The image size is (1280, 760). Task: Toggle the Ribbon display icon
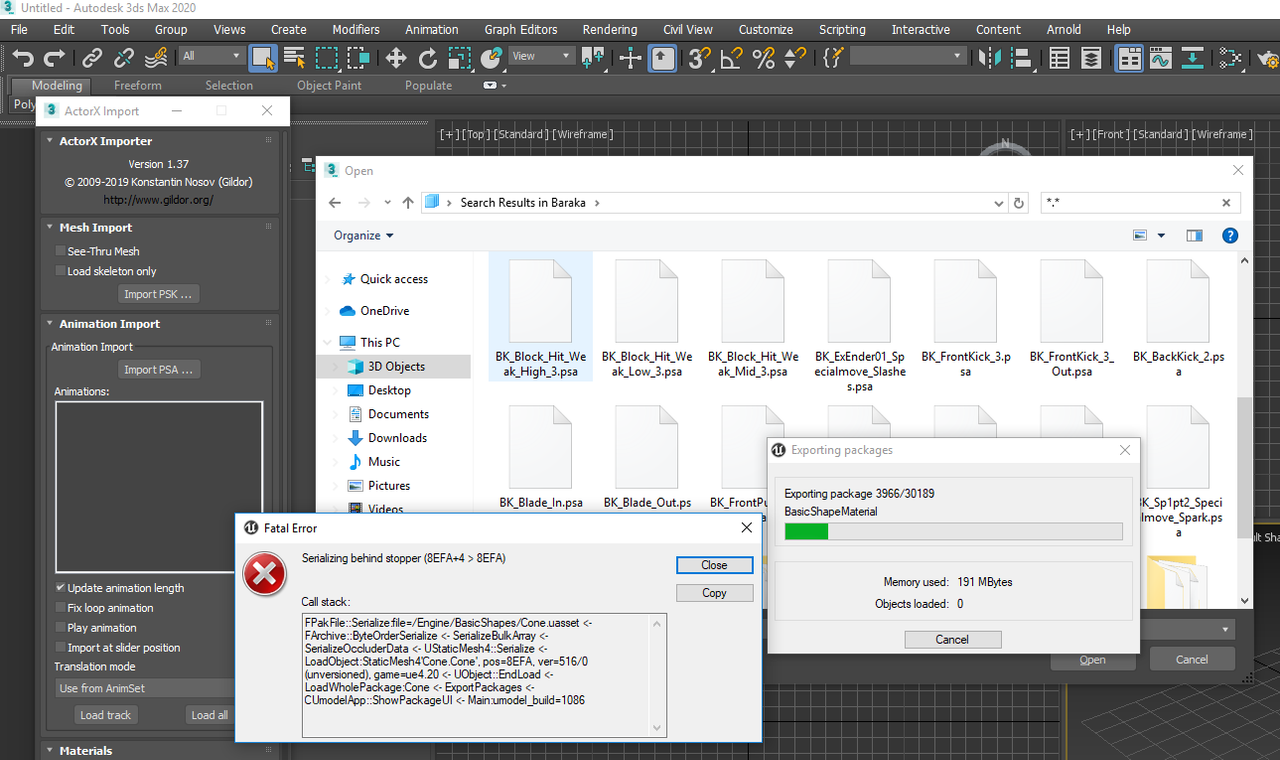tap(1129, 58)
